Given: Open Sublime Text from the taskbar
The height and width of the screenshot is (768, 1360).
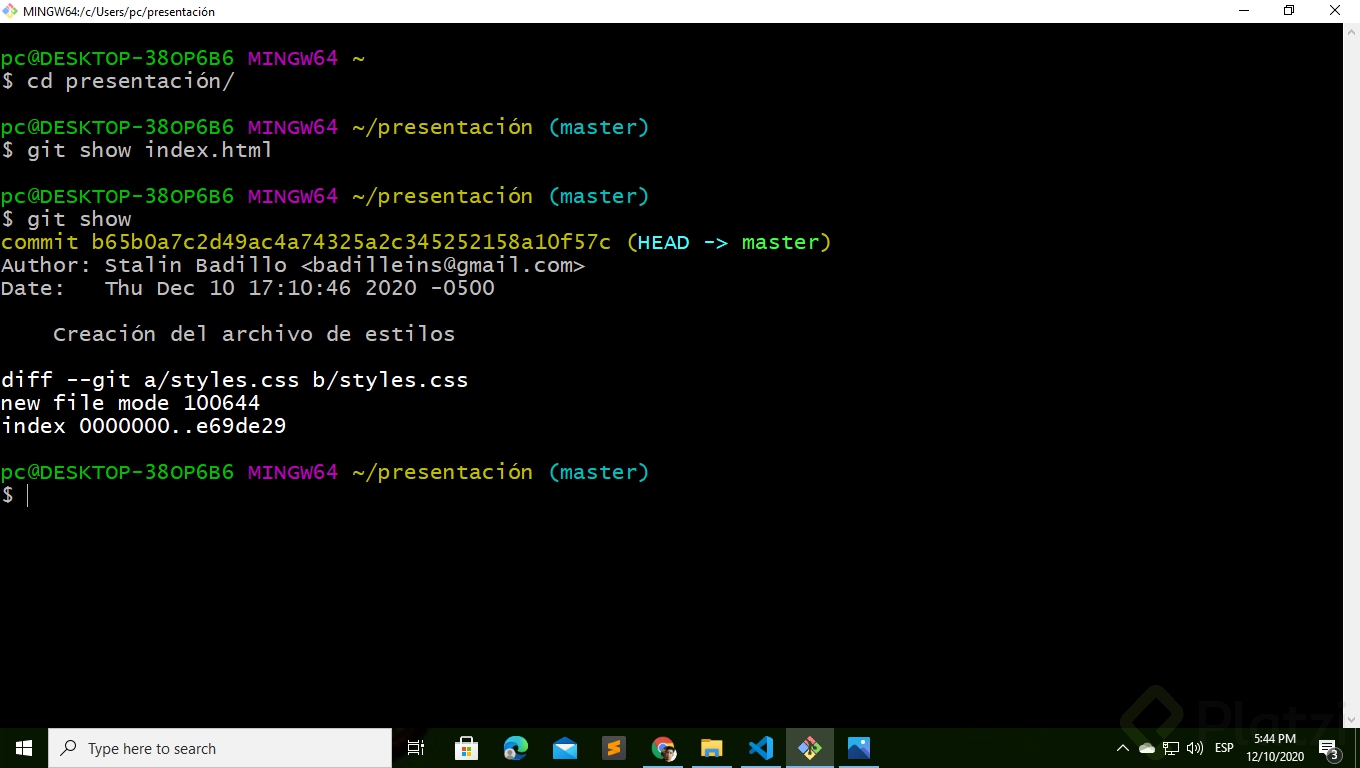Looking at the screenshot, I should pos(613,748).
